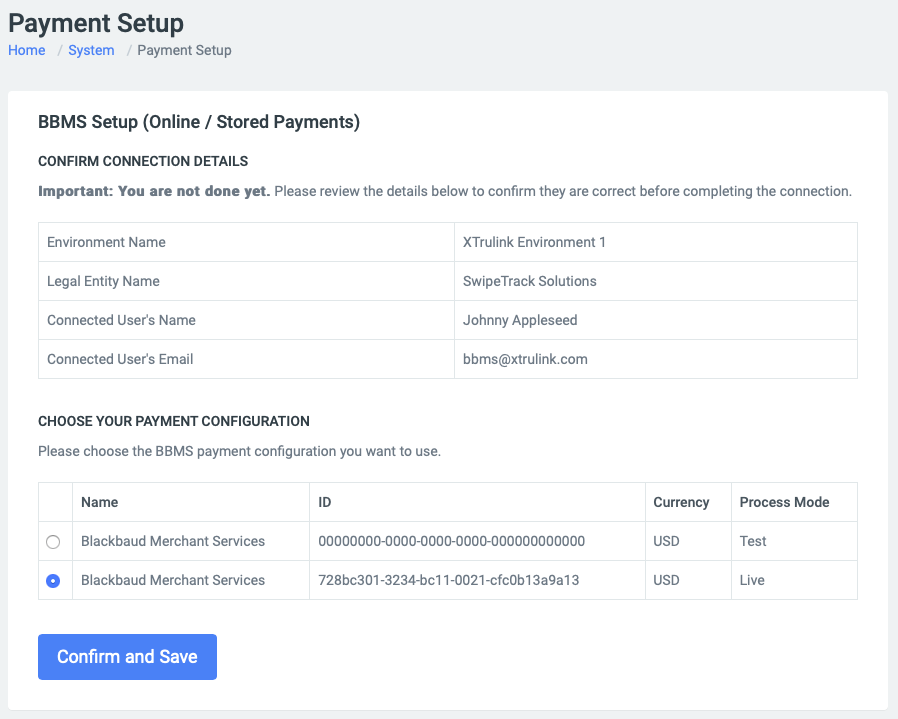The height and width of the screenshot is (719, 898).
Task: Click the 728bc301-3234-bc11-0021-cfc0b13a9a13 ID
Action: click(448, 580)
